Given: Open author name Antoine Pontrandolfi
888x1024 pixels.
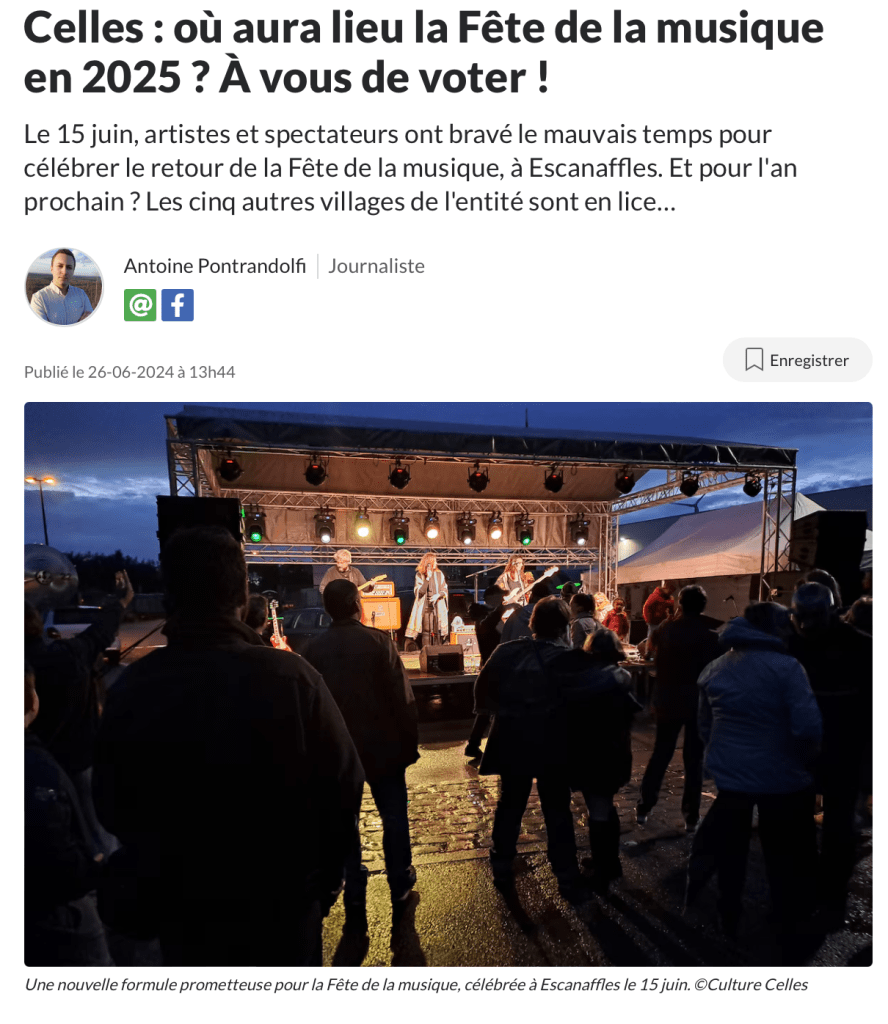Looking at the screenshot, I should coord(215,266).
